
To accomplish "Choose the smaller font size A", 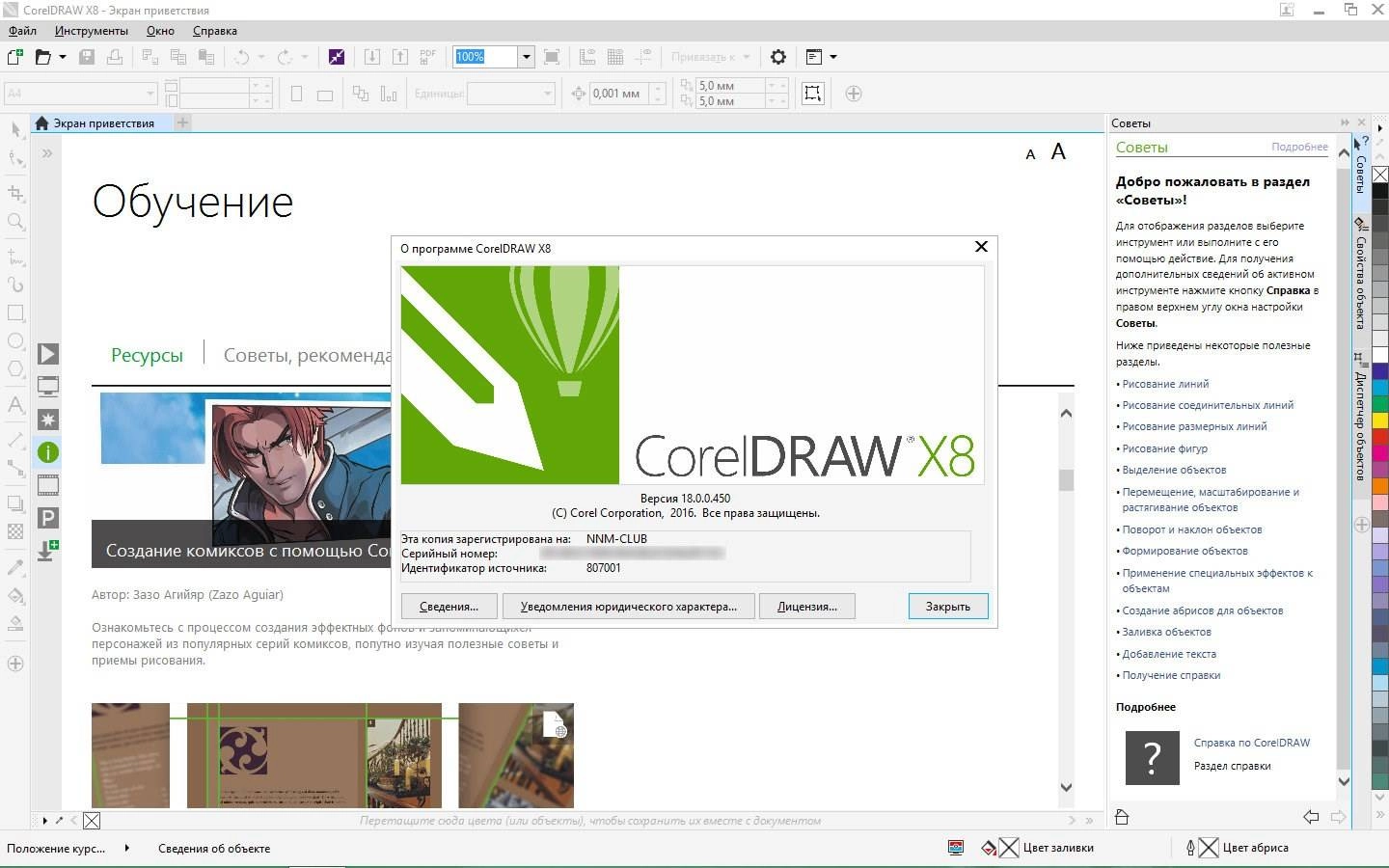I will (x=1030, y=154).
